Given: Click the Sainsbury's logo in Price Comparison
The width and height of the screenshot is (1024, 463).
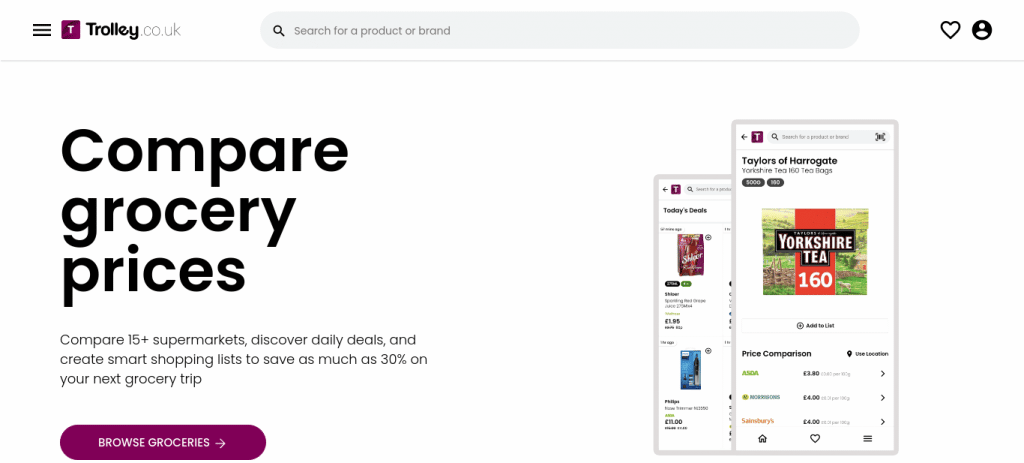Looking at the screenshot, I should [758, 421].
